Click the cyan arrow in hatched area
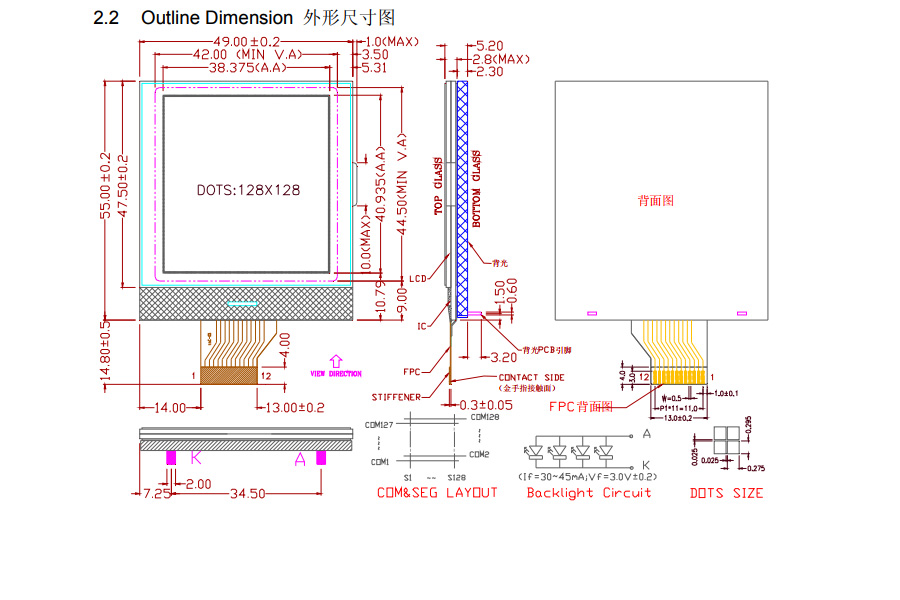Image resolution: width=900 pixels, height=600 pixels. click(243, 303)
